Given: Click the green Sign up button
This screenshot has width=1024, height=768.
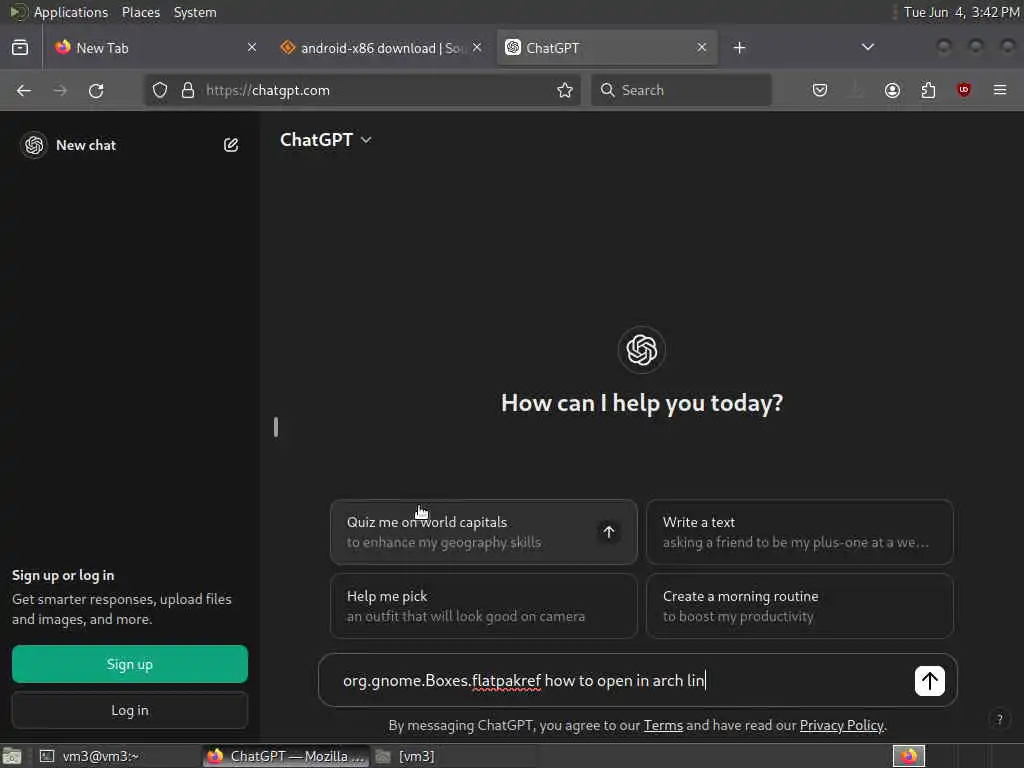Looking at the screenshot, I should (x=130, y=664).
